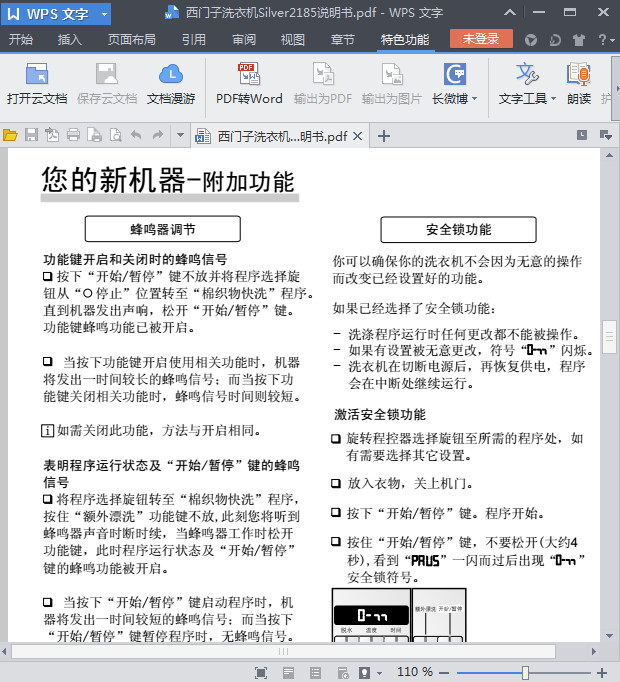620x682 pixels.
Task: Expand the 文字工具 dropdown arrow
Action: coord(553,99)
